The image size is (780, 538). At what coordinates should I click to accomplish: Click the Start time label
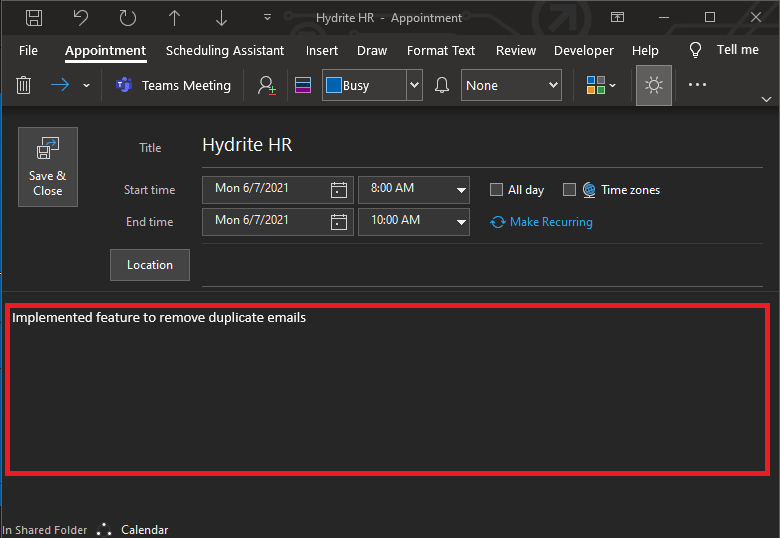149,190
